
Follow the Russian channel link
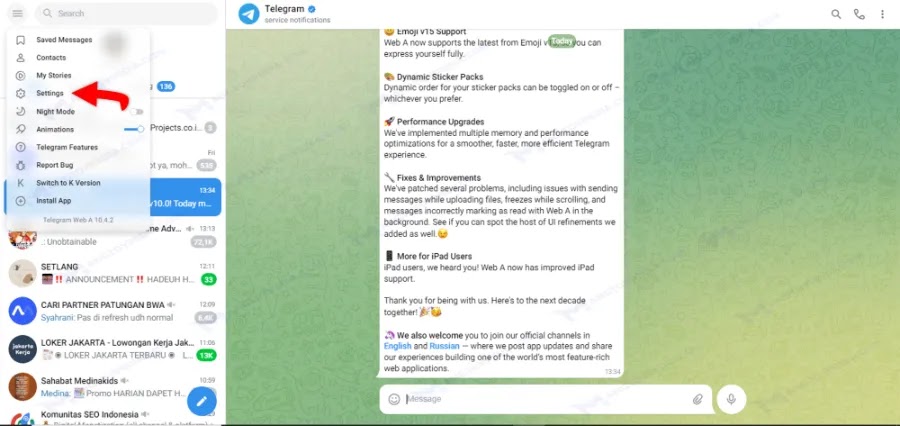(444, 346)
